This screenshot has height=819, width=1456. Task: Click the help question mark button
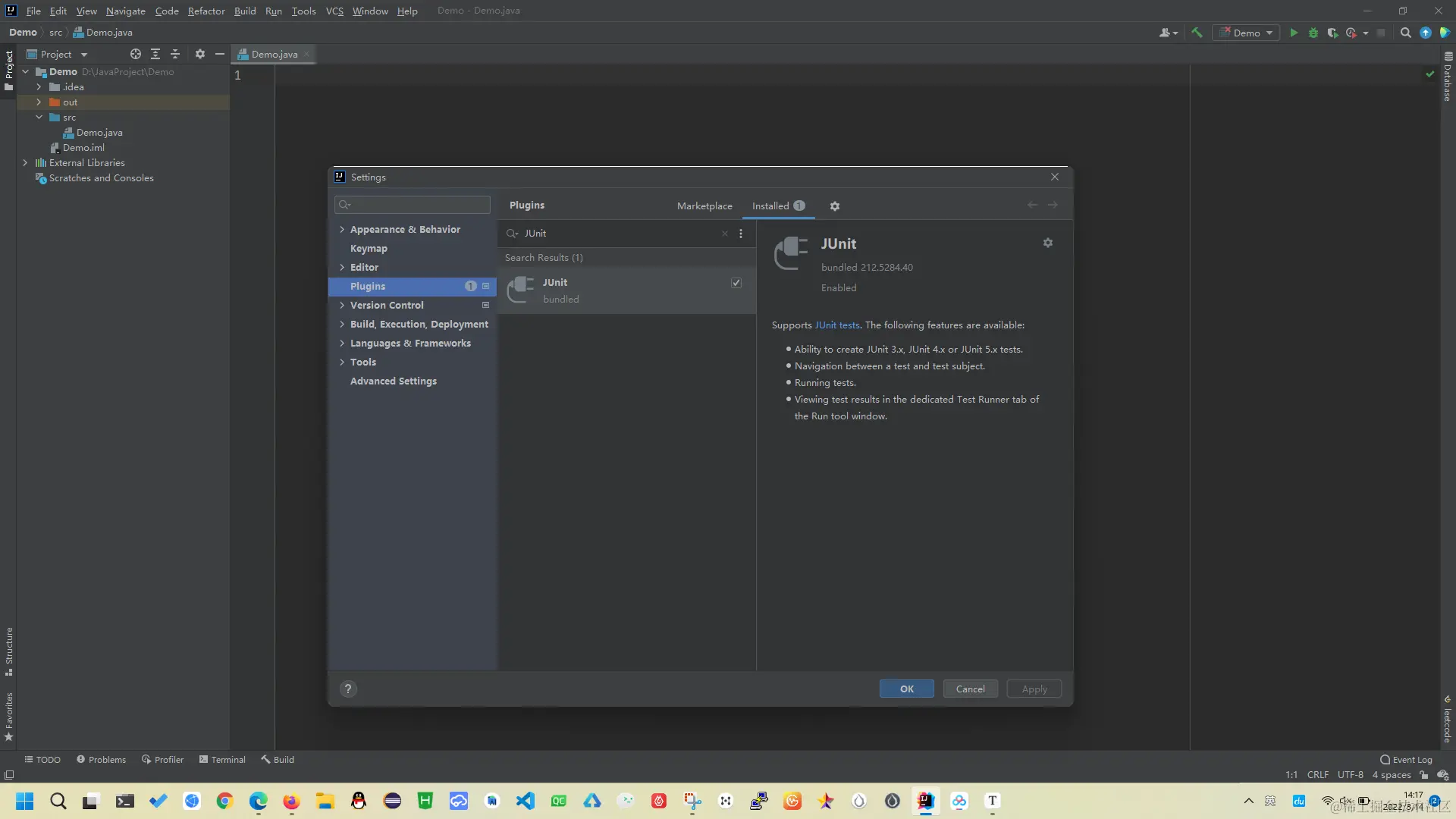[348, 689]
